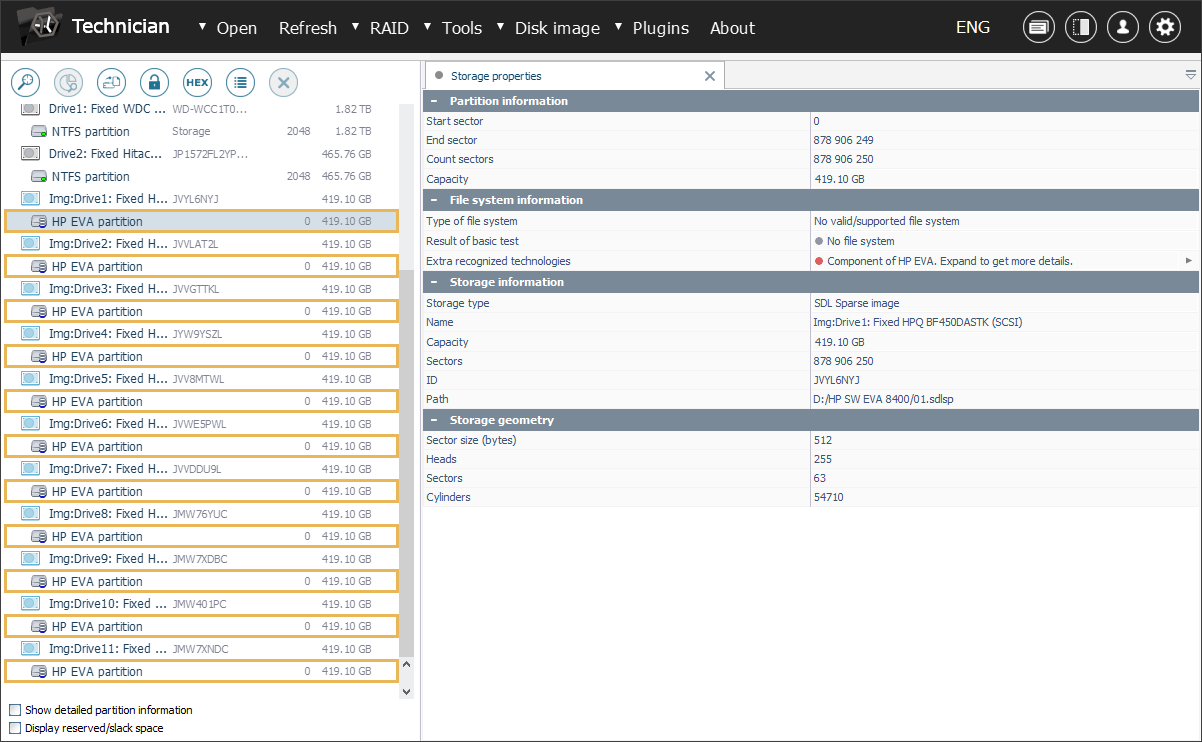Click the disabled scan storage icon
This screenshot has height=742, width=1202.
(68, 82)
